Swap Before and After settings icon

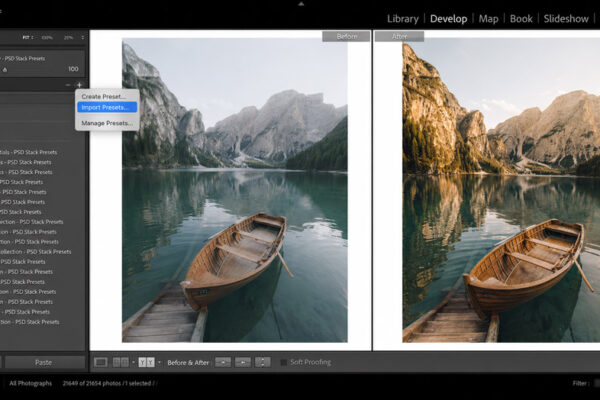(262, 362)
